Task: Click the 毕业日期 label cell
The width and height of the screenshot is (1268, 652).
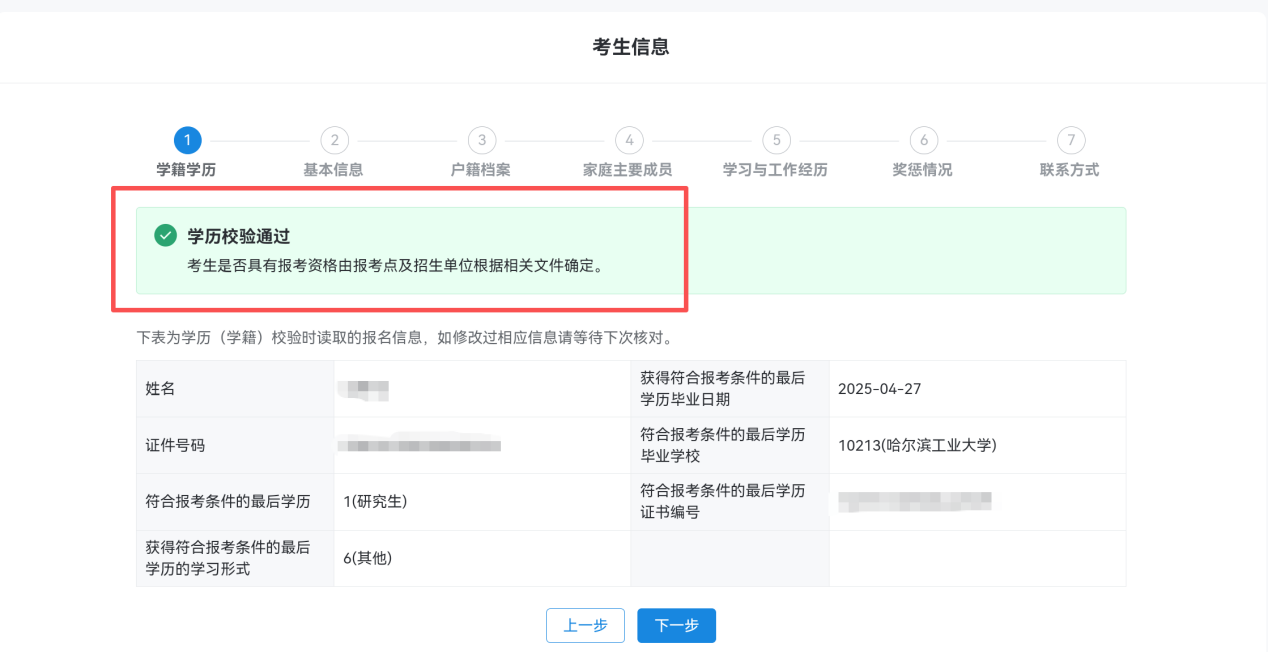Action: (730, 389)
